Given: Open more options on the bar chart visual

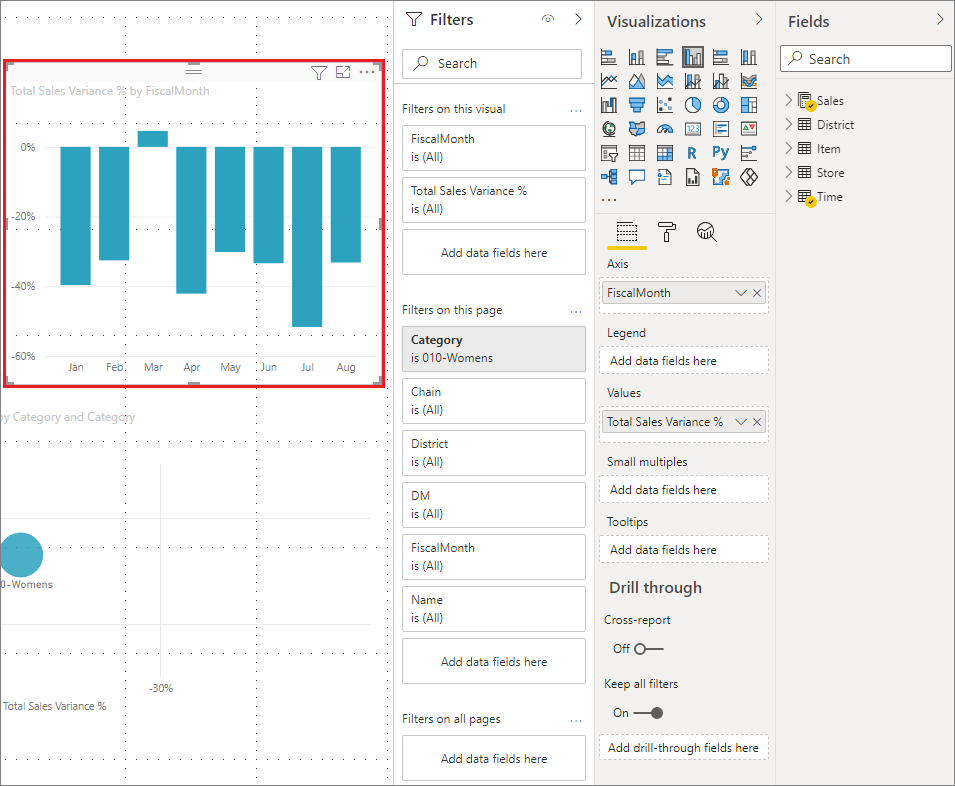Looking at the screenshot, I should (x=368, y=72).
